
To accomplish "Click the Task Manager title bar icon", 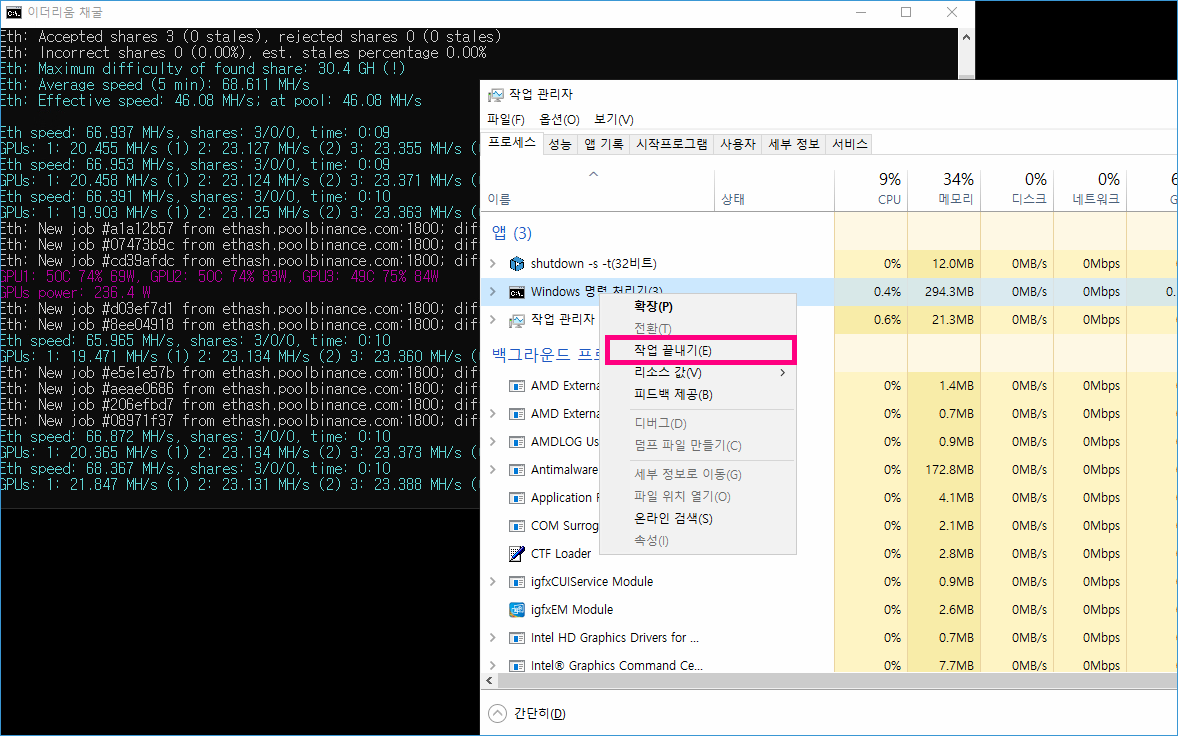I will (496, 95).
